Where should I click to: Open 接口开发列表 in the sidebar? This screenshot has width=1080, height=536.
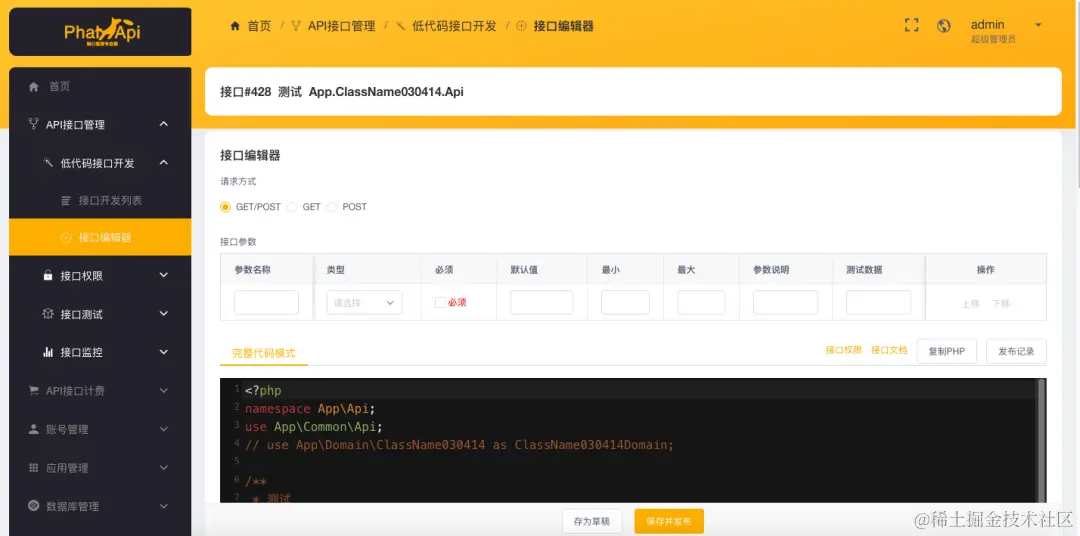pos(100,201)
